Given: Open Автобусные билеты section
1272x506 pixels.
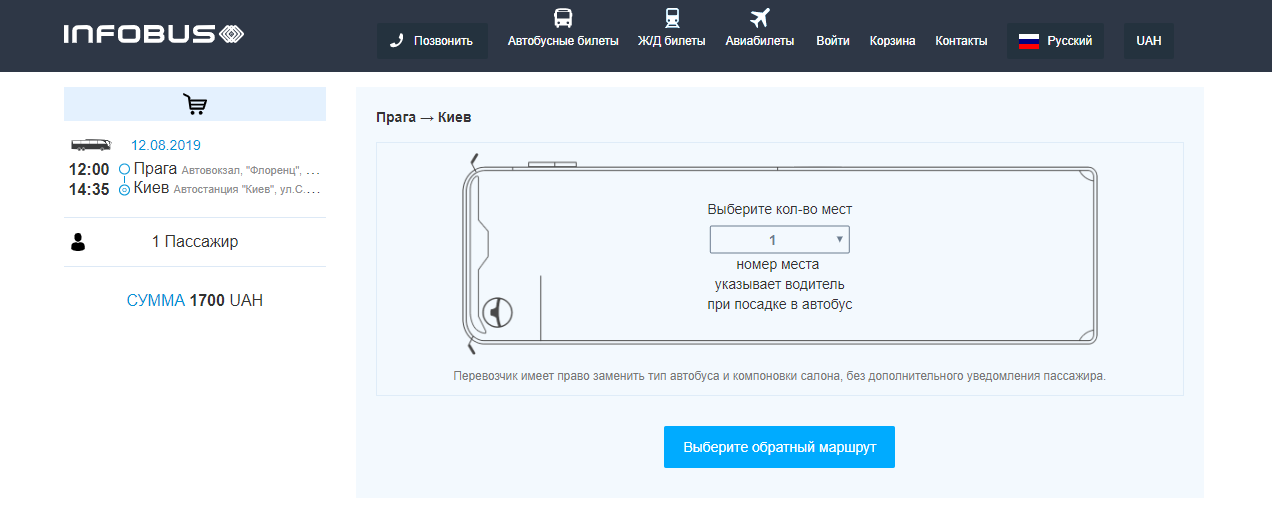Looking at the screenshot, I should coord(563,41).
